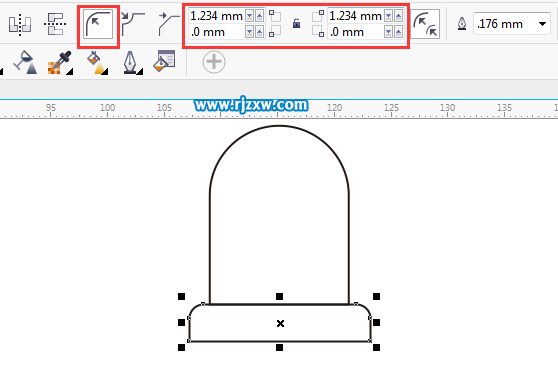Click the rectangle's bottom-right corner node
Screen dimensions: 558x383
click(x=370, y=341)
